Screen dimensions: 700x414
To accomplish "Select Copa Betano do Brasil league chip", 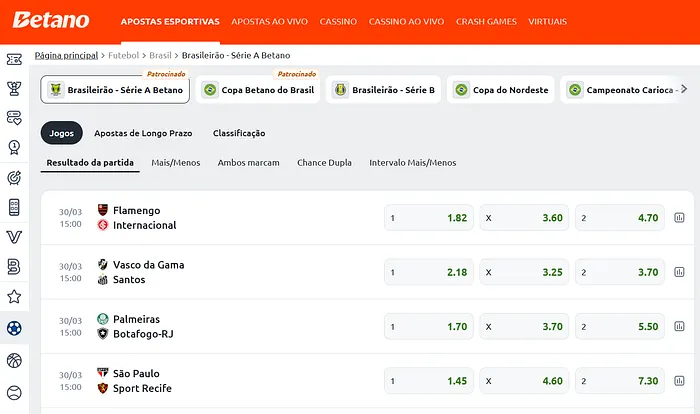I will (x=258, y=89).
